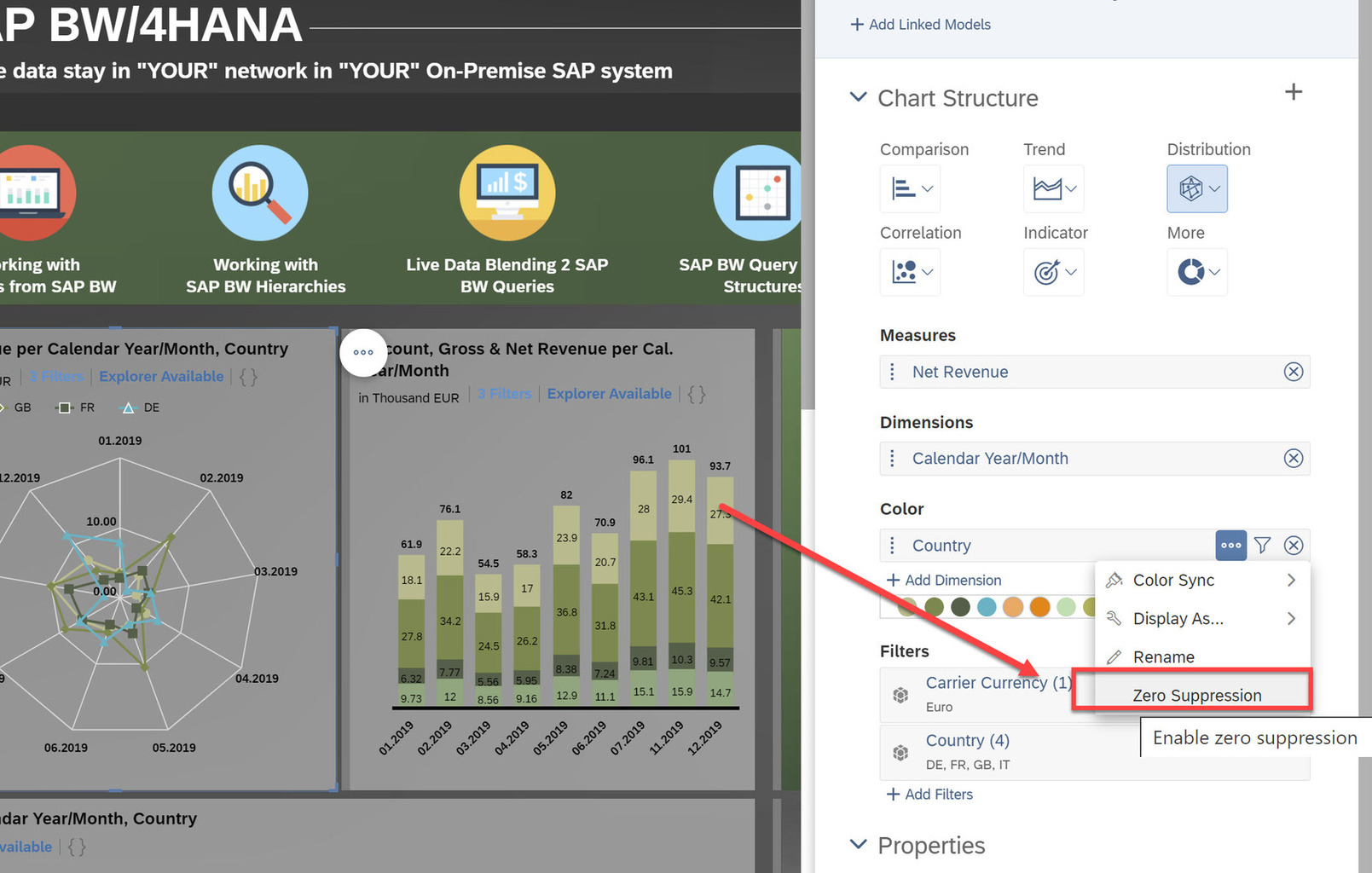Click the Calendar Year/Month dimension field
1372x873 pixels.
click(1095, 459)
